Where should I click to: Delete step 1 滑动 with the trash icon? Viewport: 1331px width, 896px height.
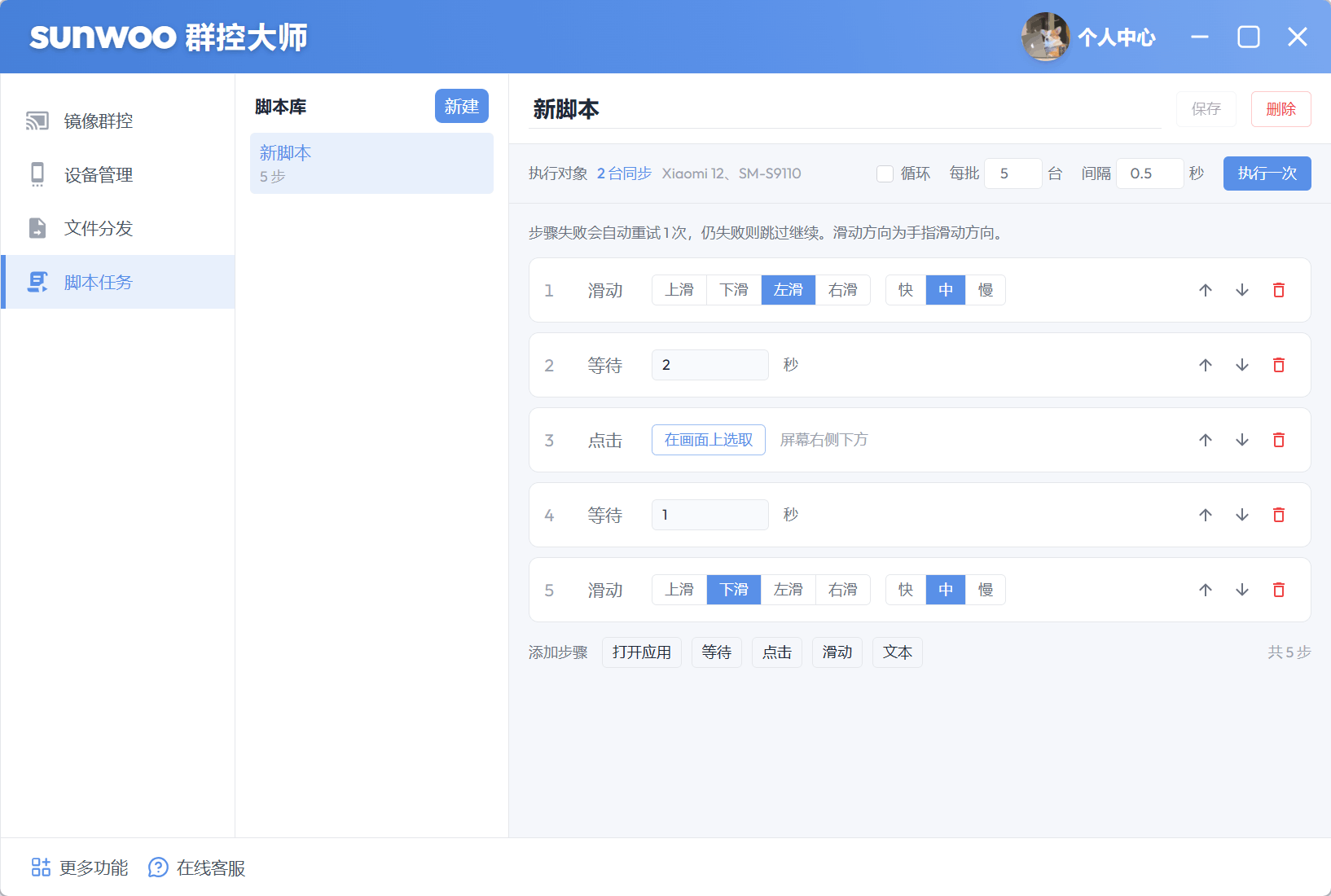[x=1279, y=290]
